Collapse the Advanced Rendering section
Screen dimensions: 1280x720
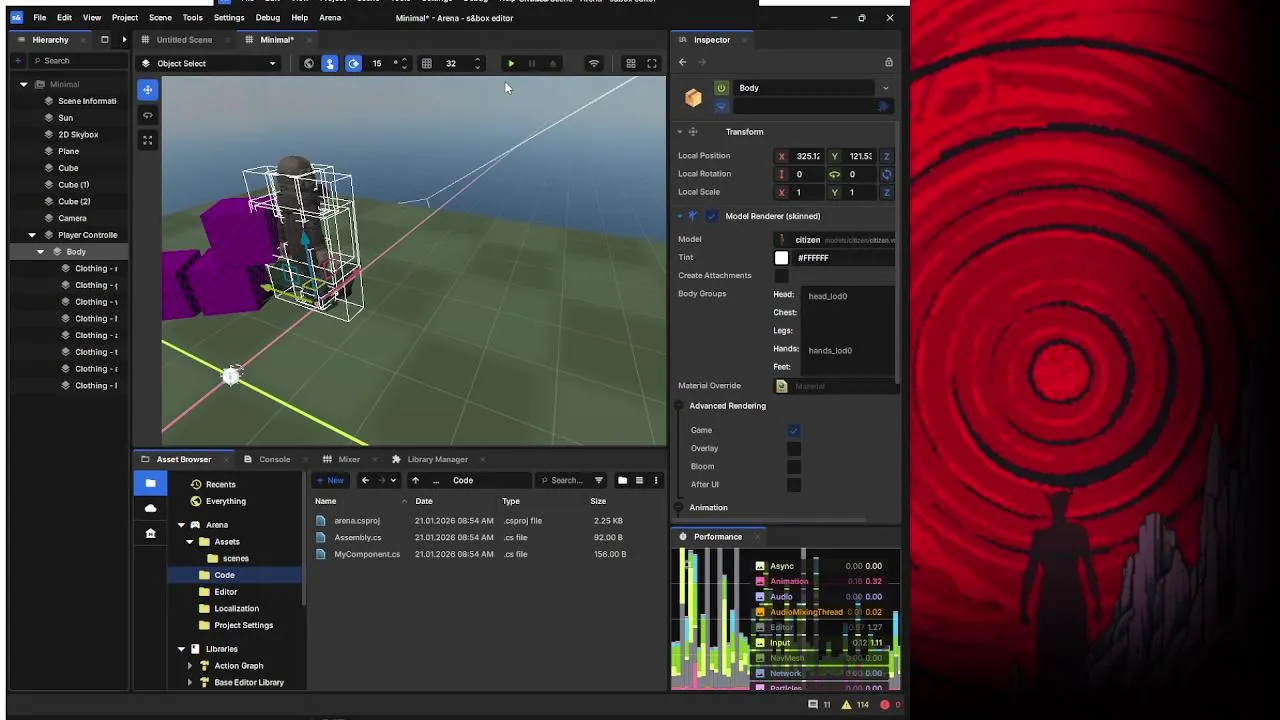679,406
